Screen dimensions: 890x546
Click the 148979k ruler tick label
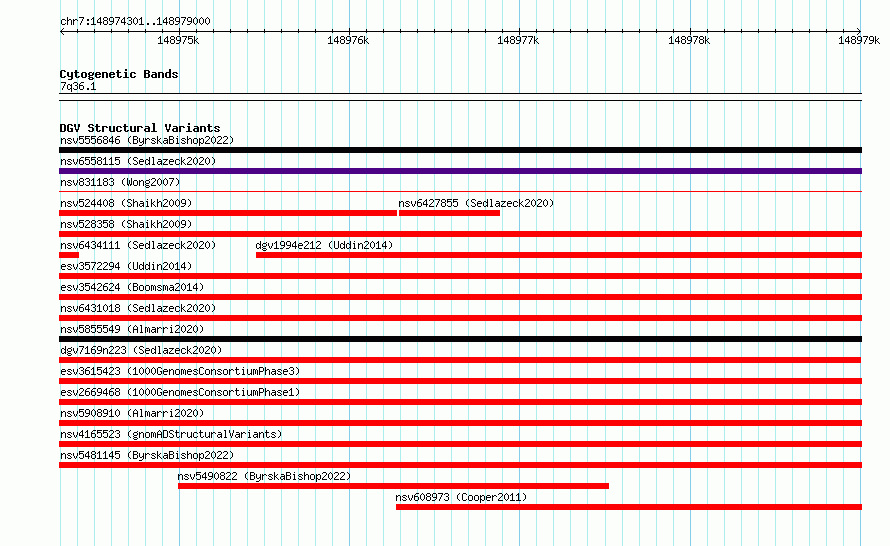[x=859, y=40]
